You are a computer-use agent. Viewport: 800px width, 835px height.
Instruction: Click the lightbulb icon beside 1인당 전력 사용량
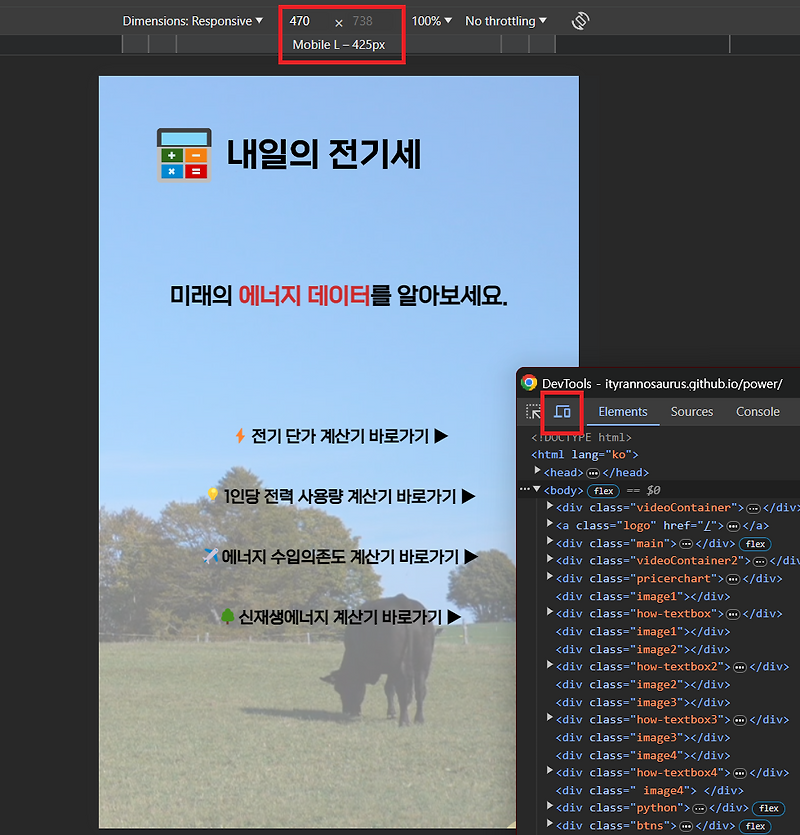click(211, 496)
